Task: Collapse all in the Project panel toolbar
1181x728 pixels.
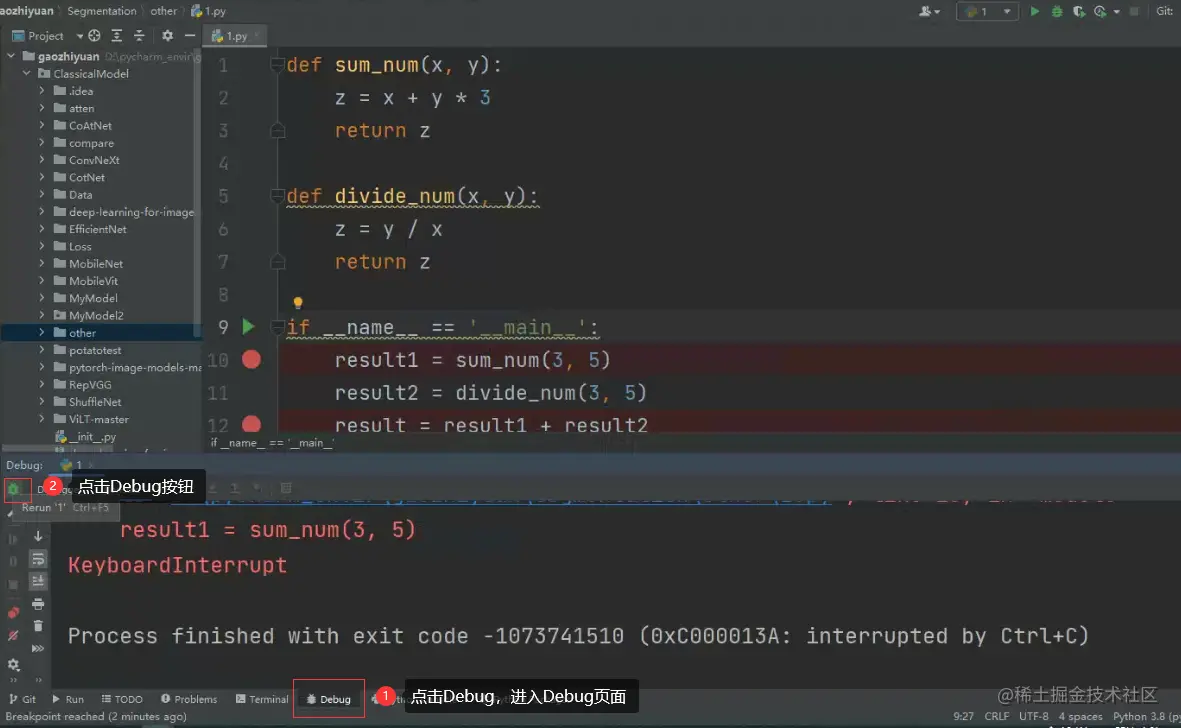Action: pos(139,35)
